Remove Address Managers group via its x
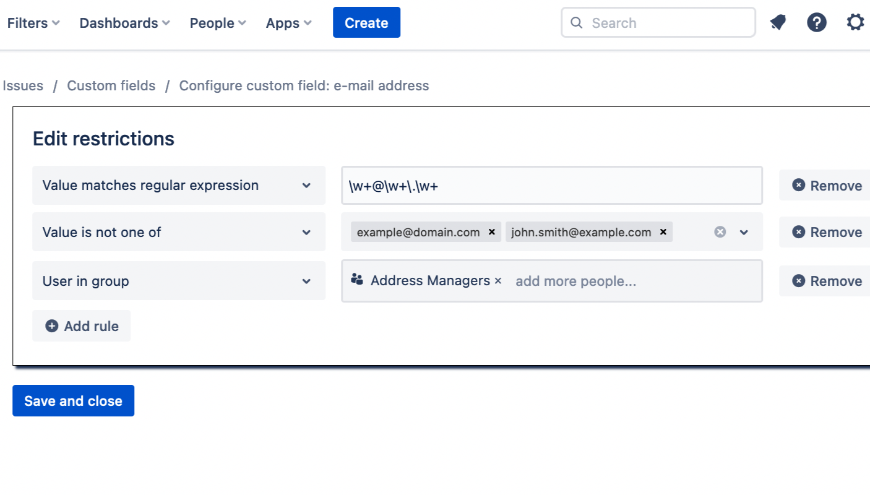 [498, 281]
